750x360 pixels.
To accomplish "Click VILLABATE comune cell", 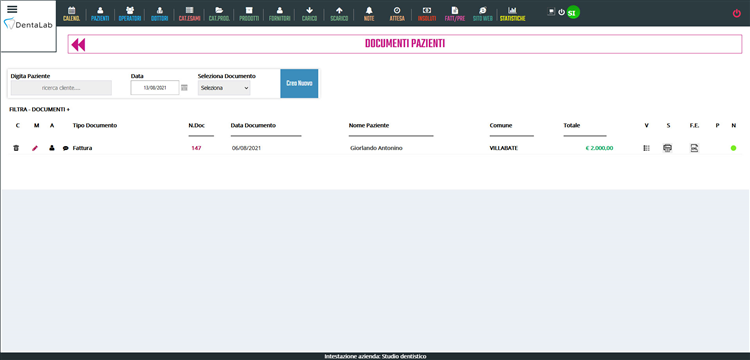I will 503,148.
